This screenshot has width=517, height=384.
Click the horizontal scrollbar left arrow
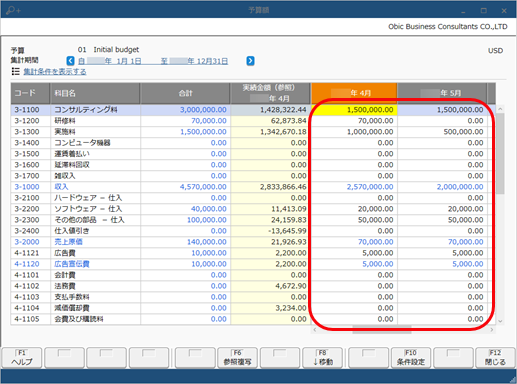click(x=315, y=330)
